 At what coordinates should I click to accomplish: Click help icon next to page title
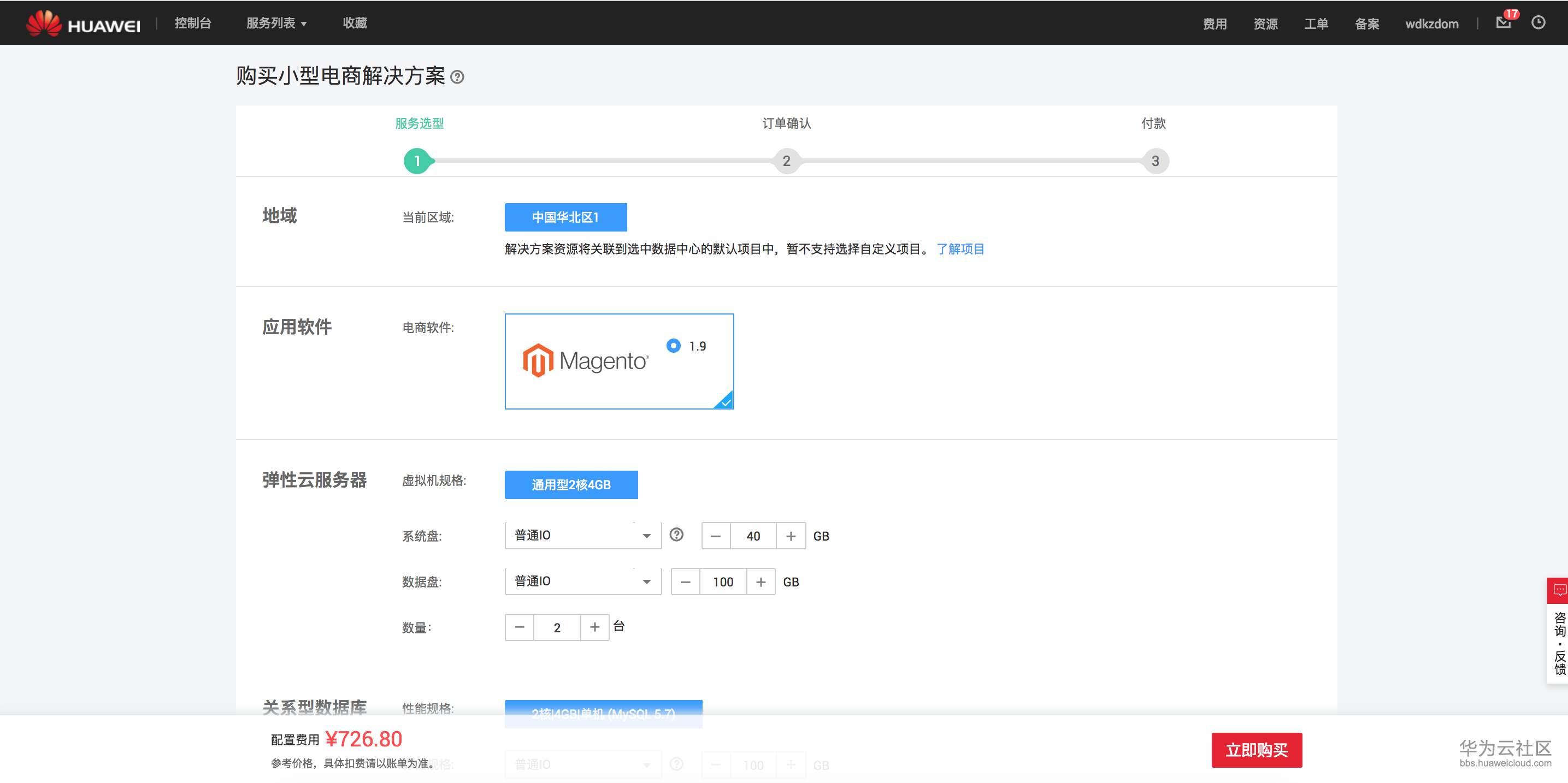coord(457,78)
